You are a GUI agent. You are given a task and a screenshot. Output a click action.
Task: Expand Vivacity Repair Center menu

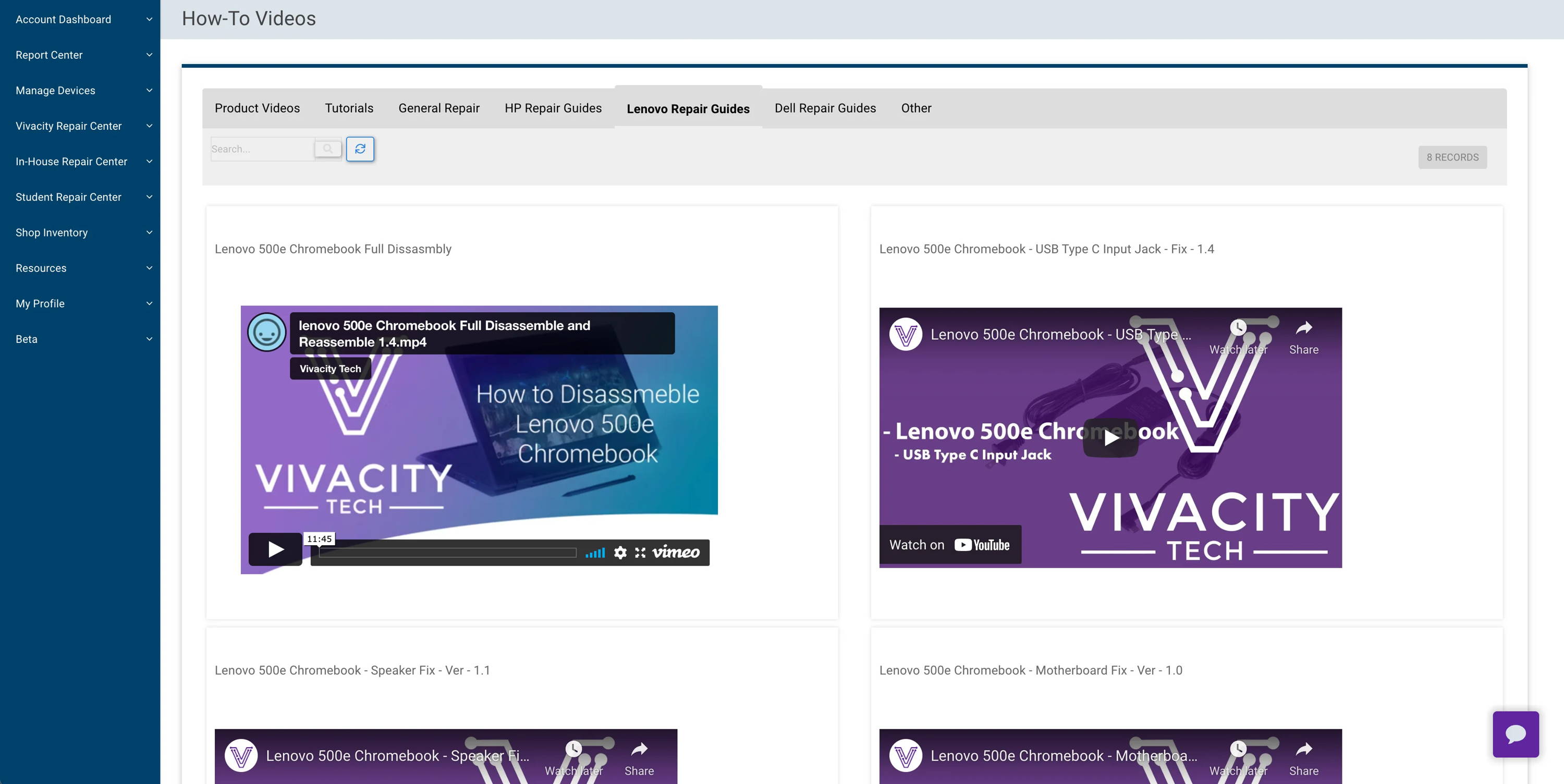(80, 126)
